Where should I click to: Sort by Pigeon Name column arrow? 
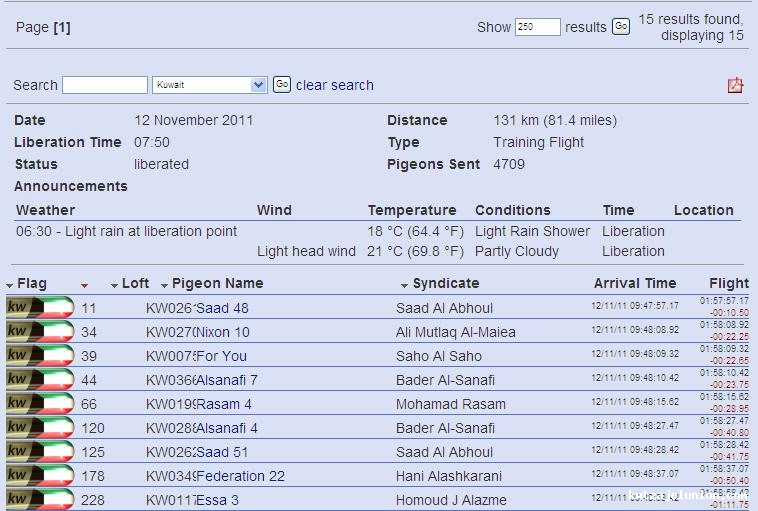(x=165, y=285)
